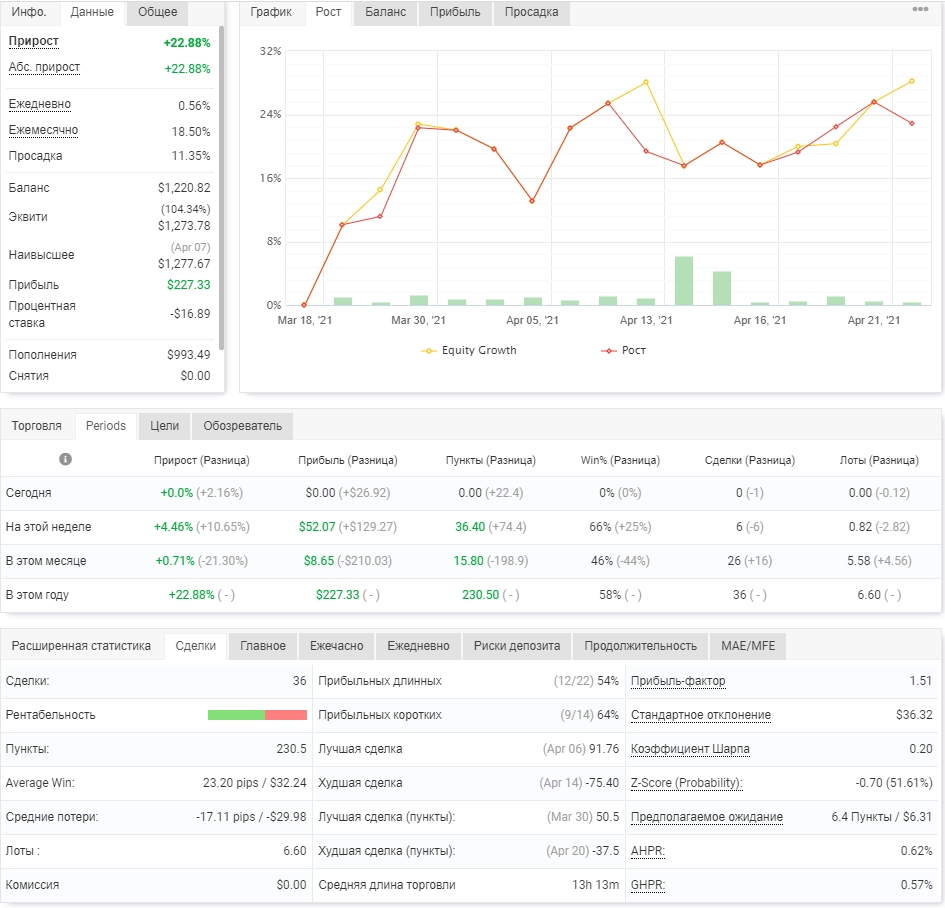Image resolution: width=945 pixels, height=908 pixels.
Task: Show the Прибыль chart tab
Action: click(x=455, y=12)
